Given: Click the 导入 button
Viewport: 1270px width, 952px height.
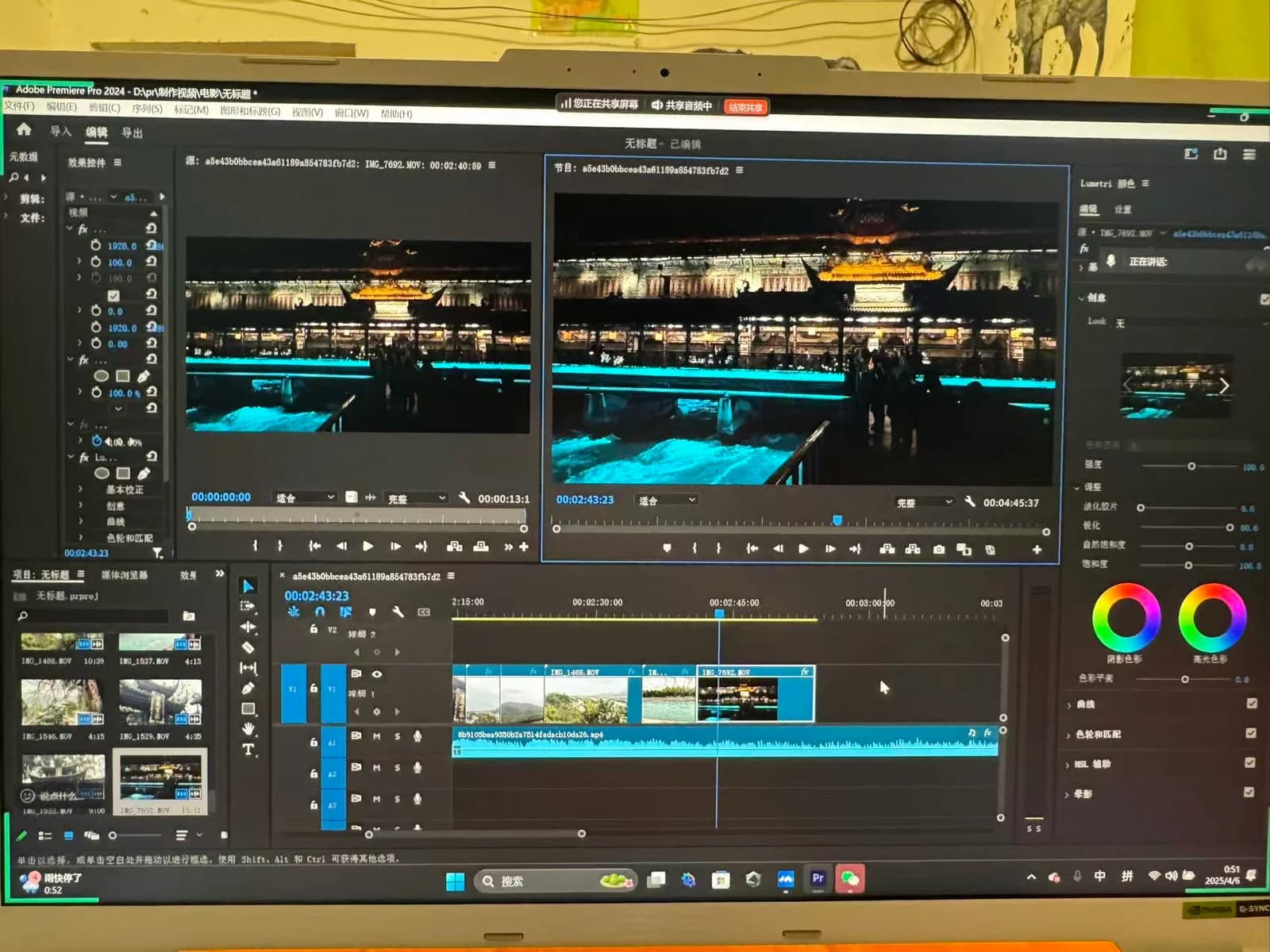Looking at the screenshot, I should 60,131.
